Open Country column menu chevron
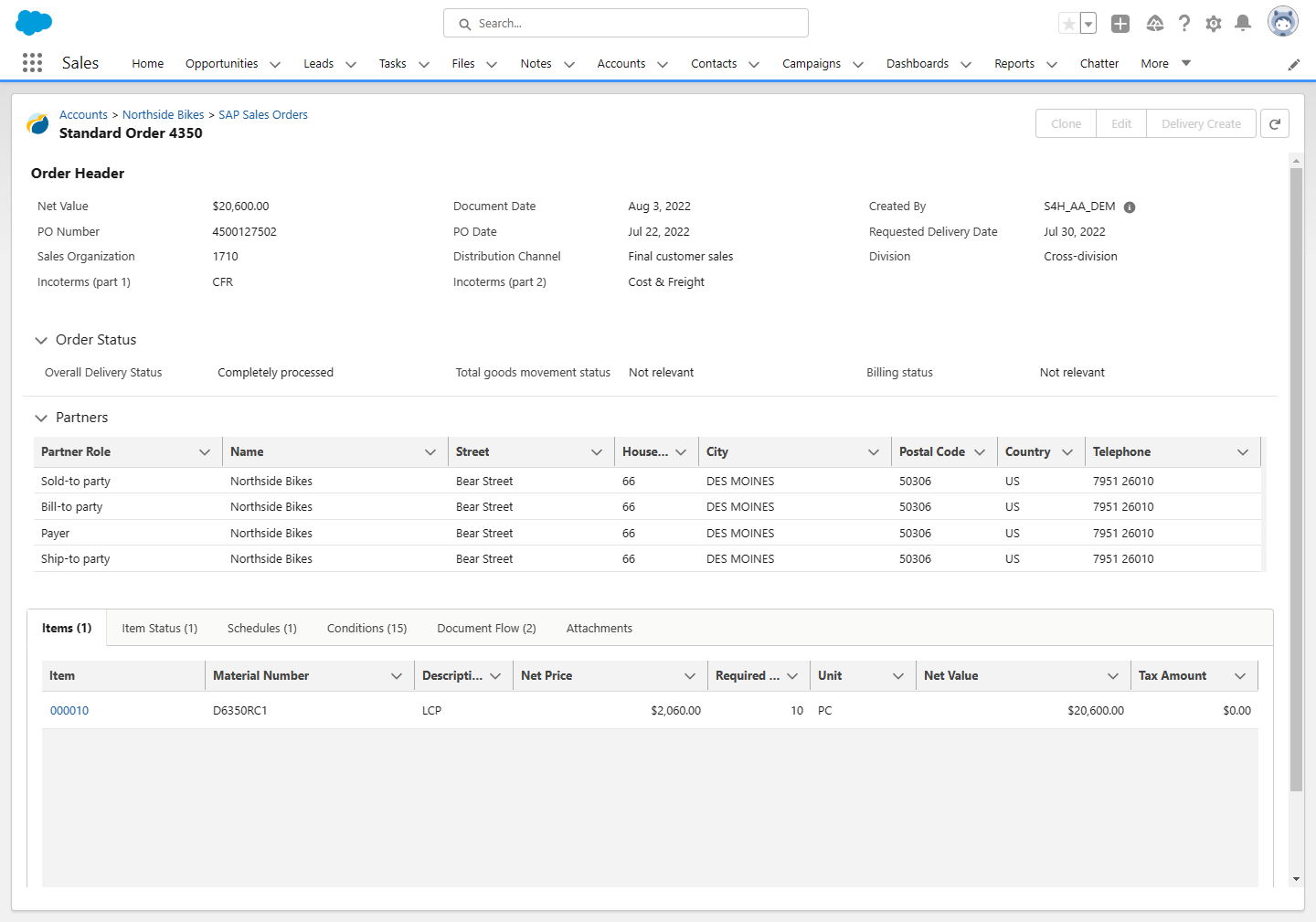 [1067, 452]
